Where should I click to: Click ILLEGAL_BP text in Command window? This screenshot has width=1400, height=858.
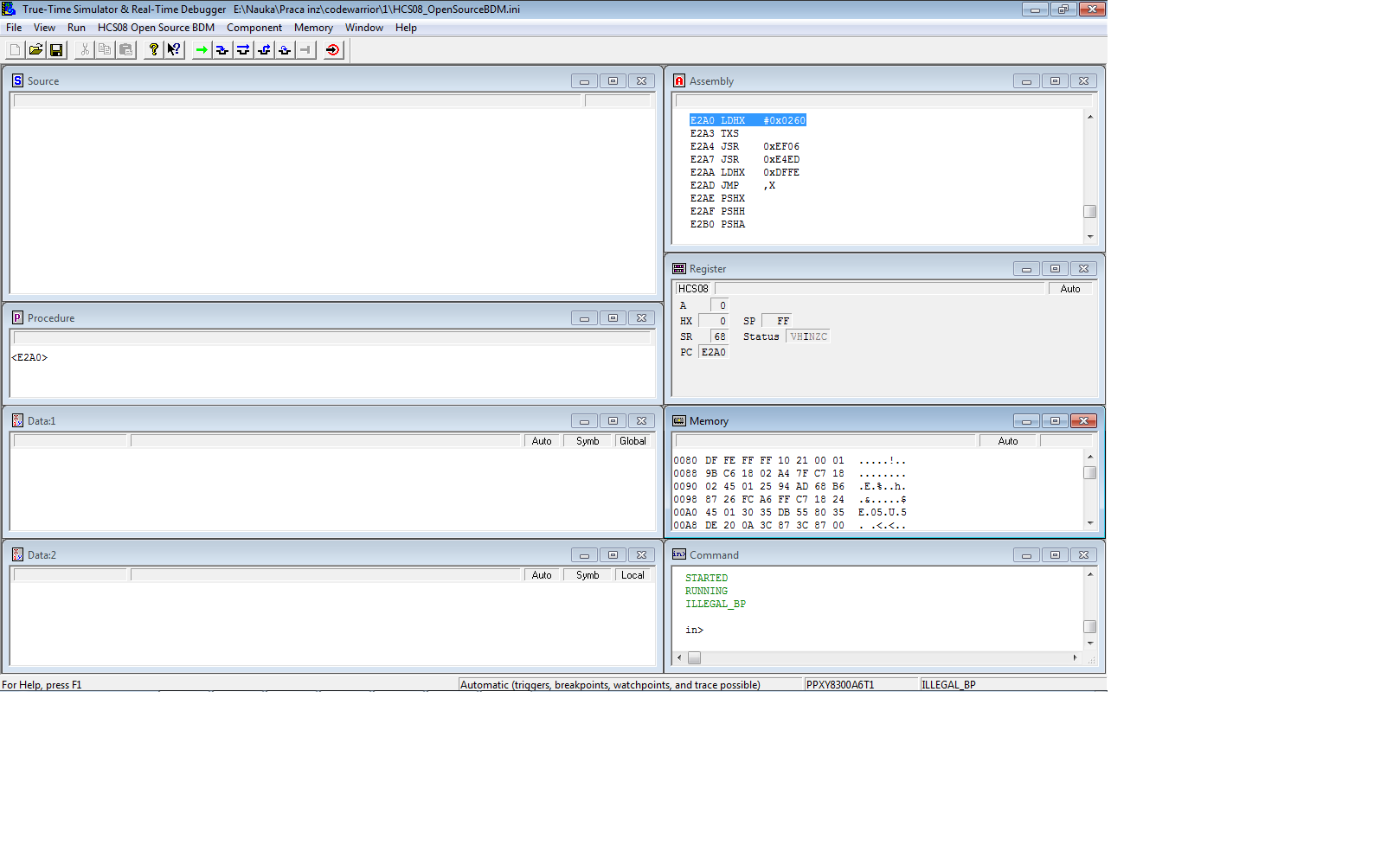(x=716, y=604)
